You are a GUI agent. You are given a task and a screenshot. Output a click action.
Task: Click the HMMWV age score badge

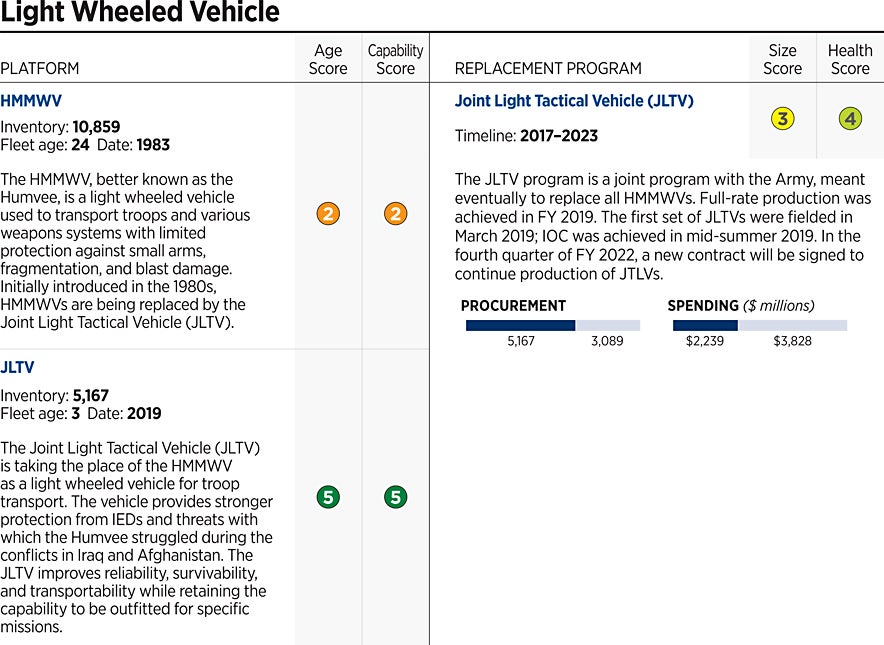coord(327,213)
